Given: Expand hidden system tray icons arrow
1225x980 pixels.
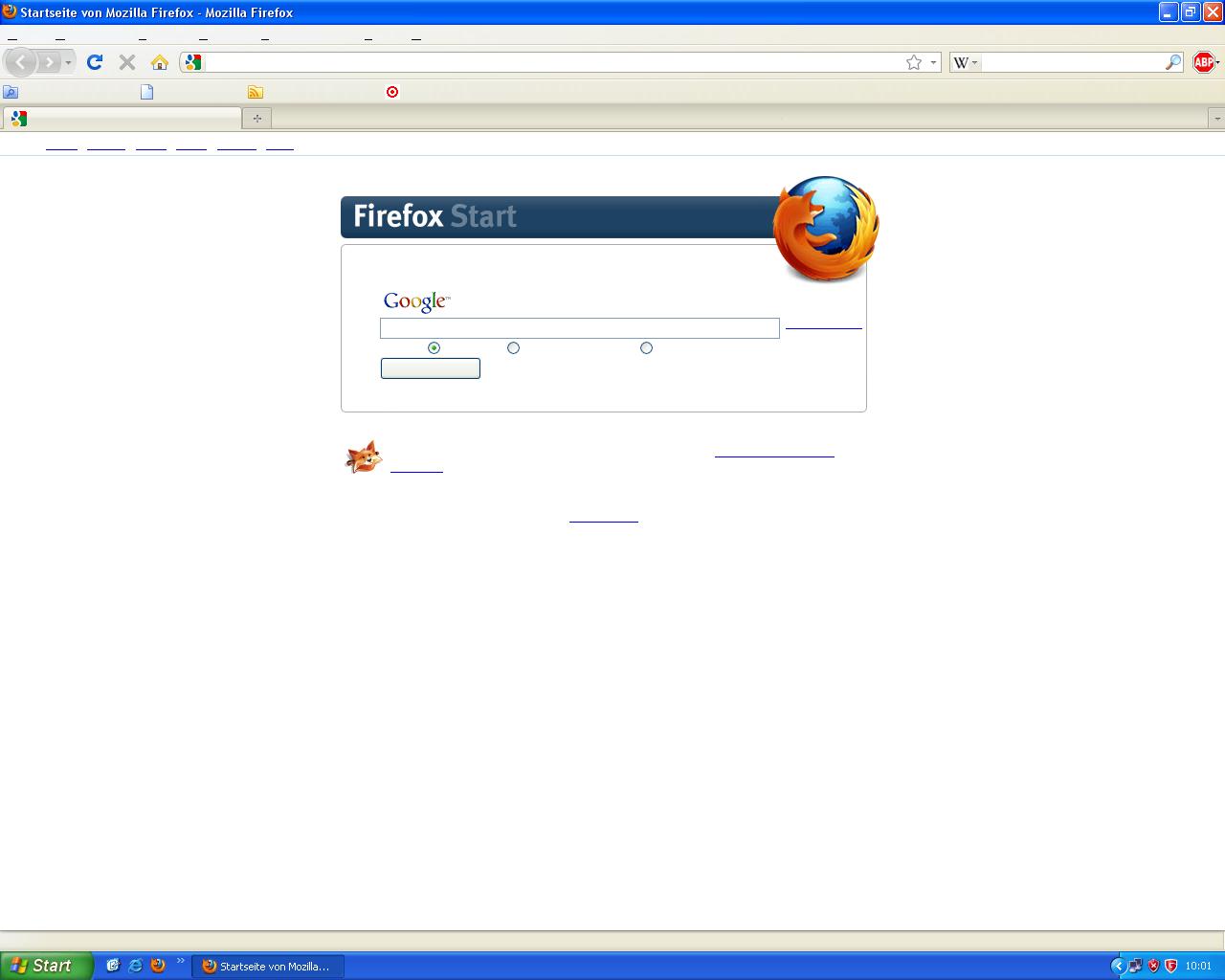Looking at the screenshot, I should pos(1118,967).
